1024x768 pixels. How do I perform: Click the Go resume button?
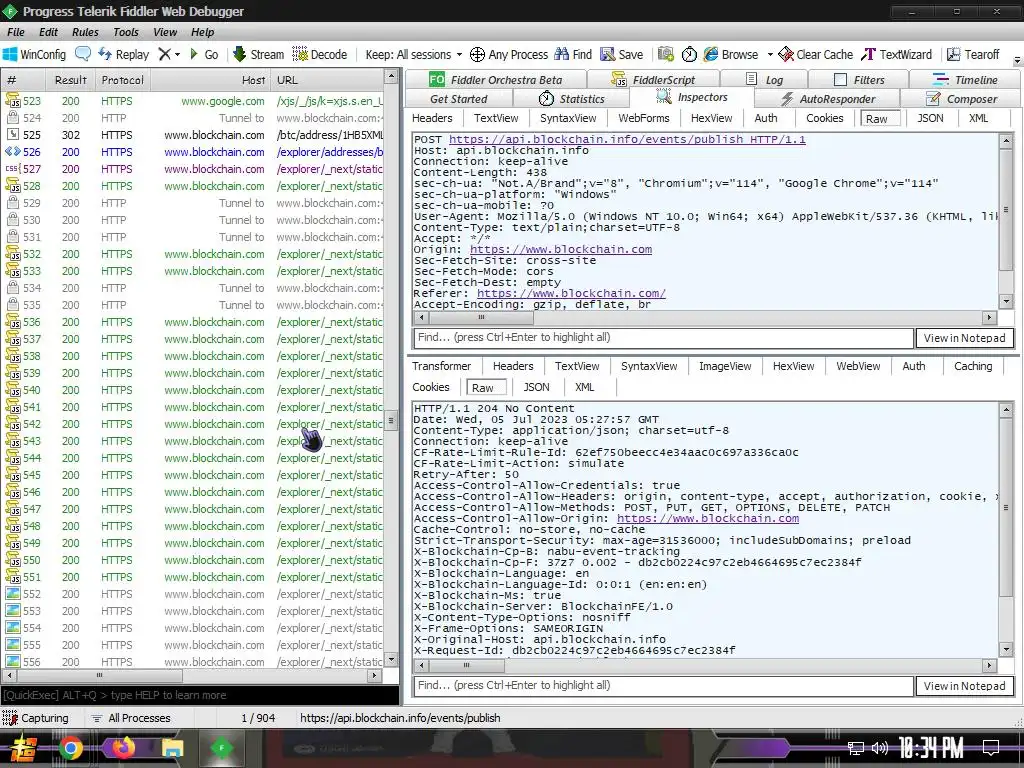pyautogui.click(x=204, y=54)
